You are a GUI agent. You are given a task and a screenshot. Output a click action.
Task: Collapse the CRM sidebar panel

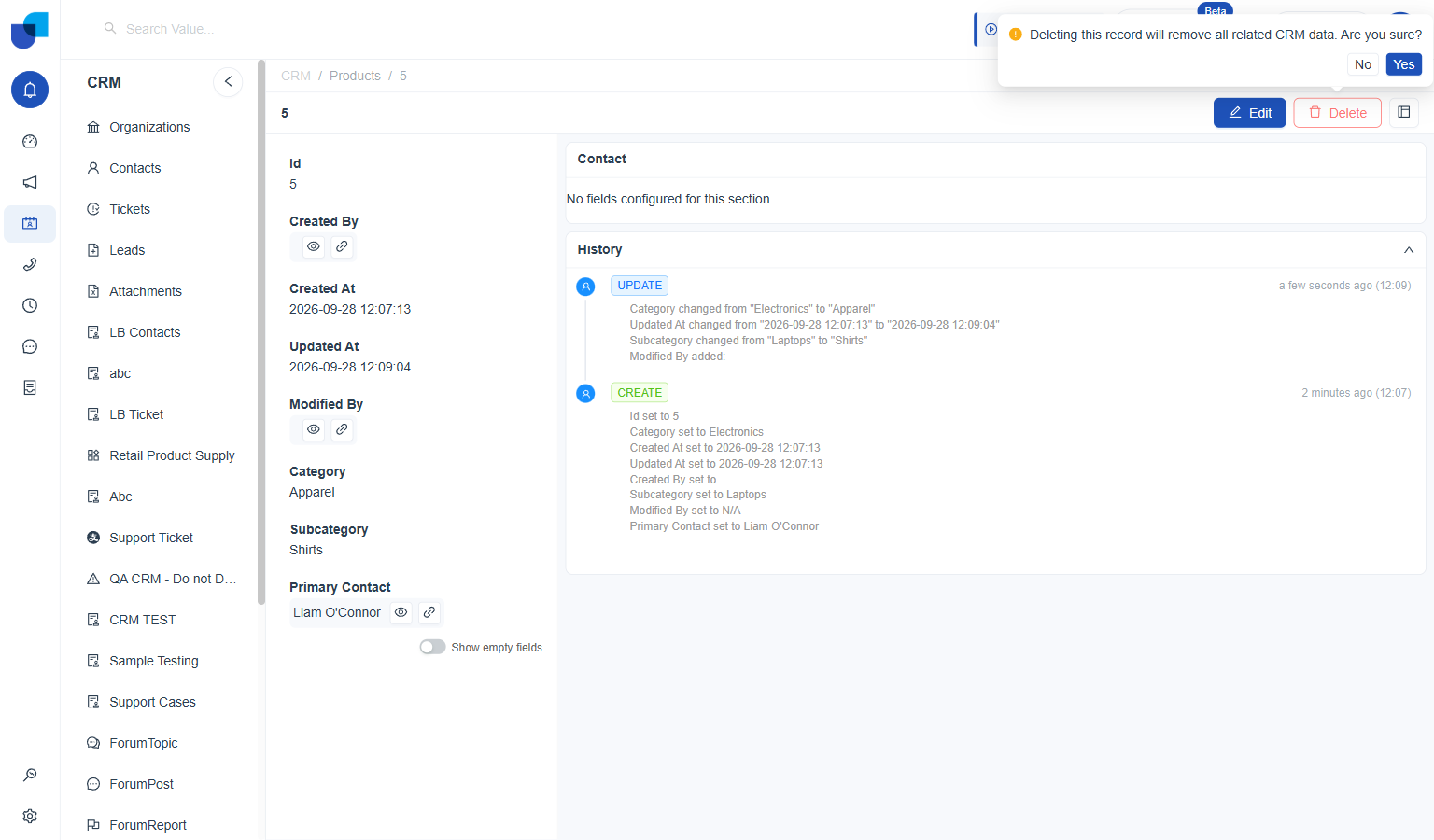[x=228, y=82]
